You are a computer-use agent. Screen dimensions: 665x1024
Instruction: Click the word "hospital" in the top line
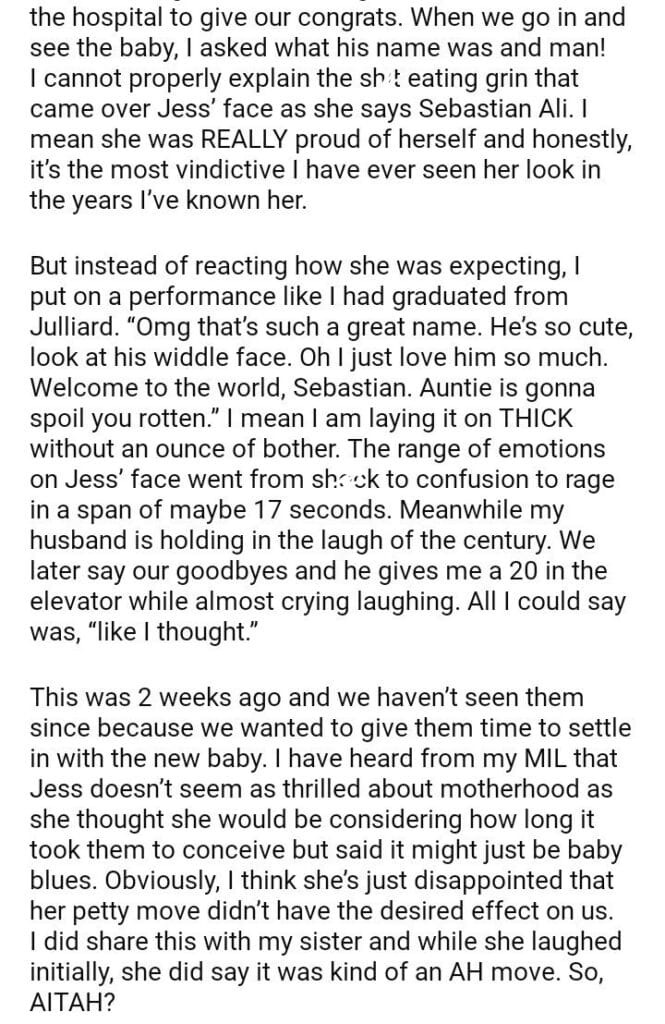(x=113, y=17)
